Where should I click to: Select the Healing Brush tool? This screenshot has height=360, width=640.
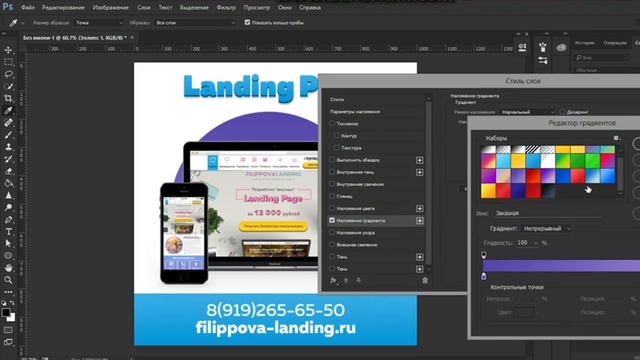[x=8, y=122]
